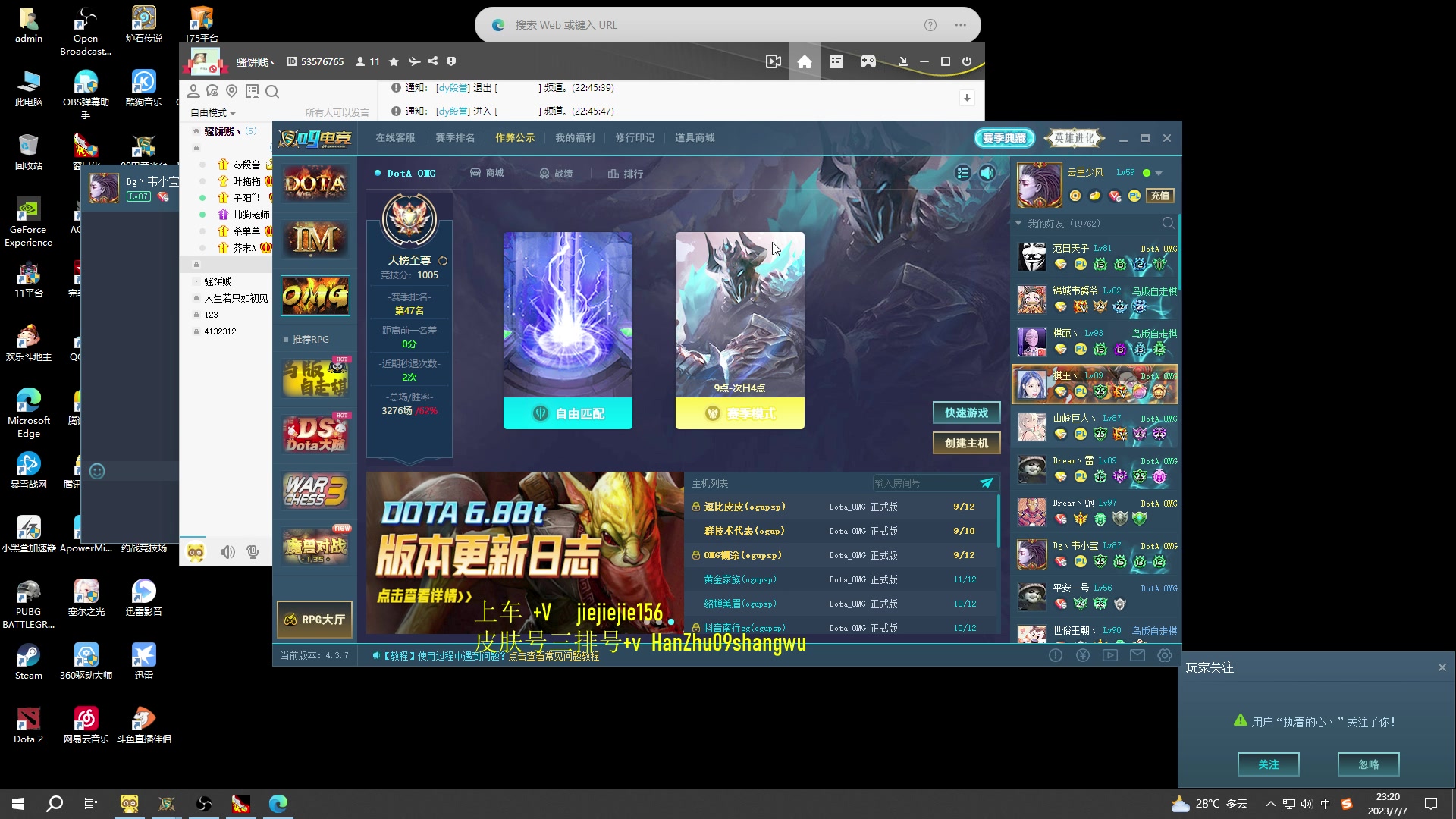Collapse the 我的好友 (19/62) friends group
The width and height of the screenshot is (1456, 819).
[1018, 224]
